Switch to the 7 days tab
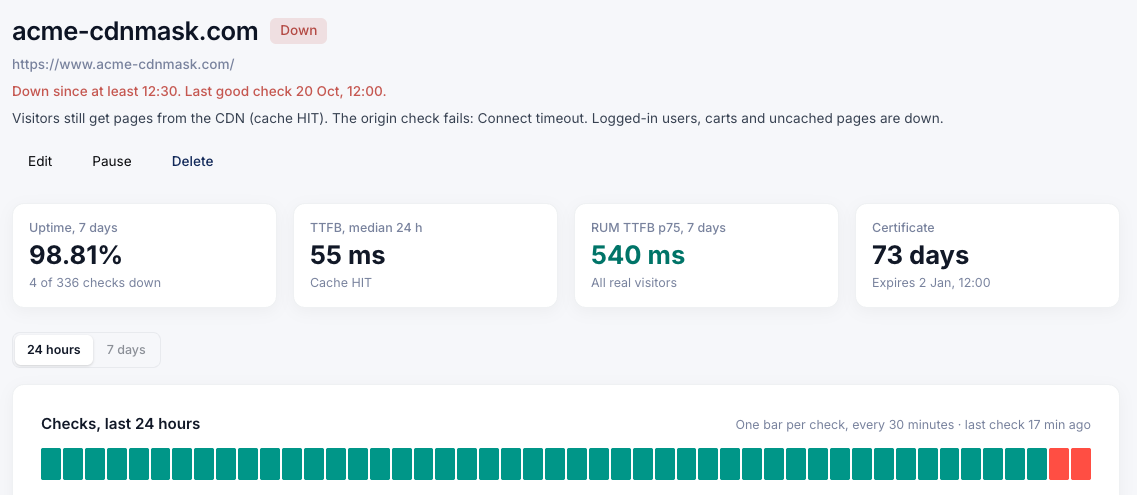Screen dimensions: 1137x495 pos(126,349)
